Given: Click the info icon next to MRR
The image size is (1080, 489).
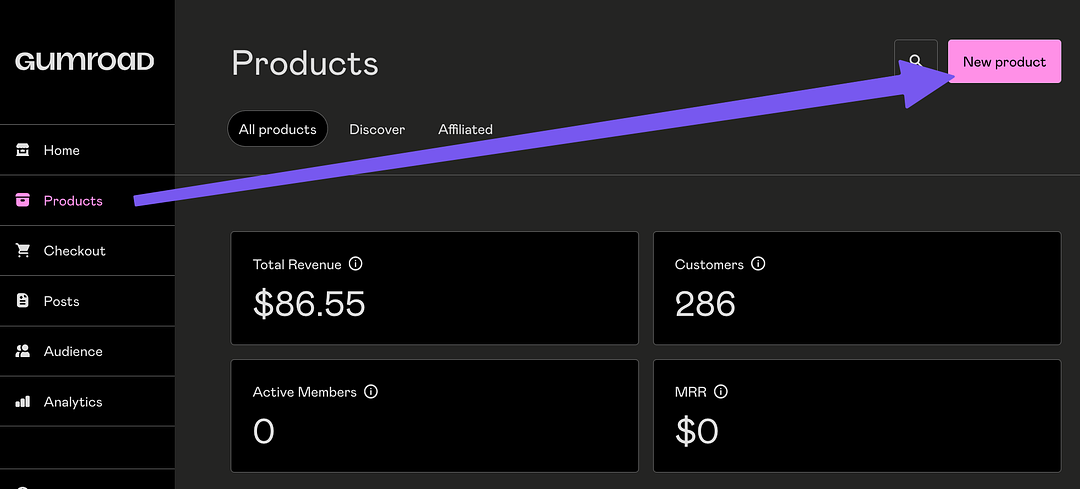Looking at the screenshot, I should 721,392.
